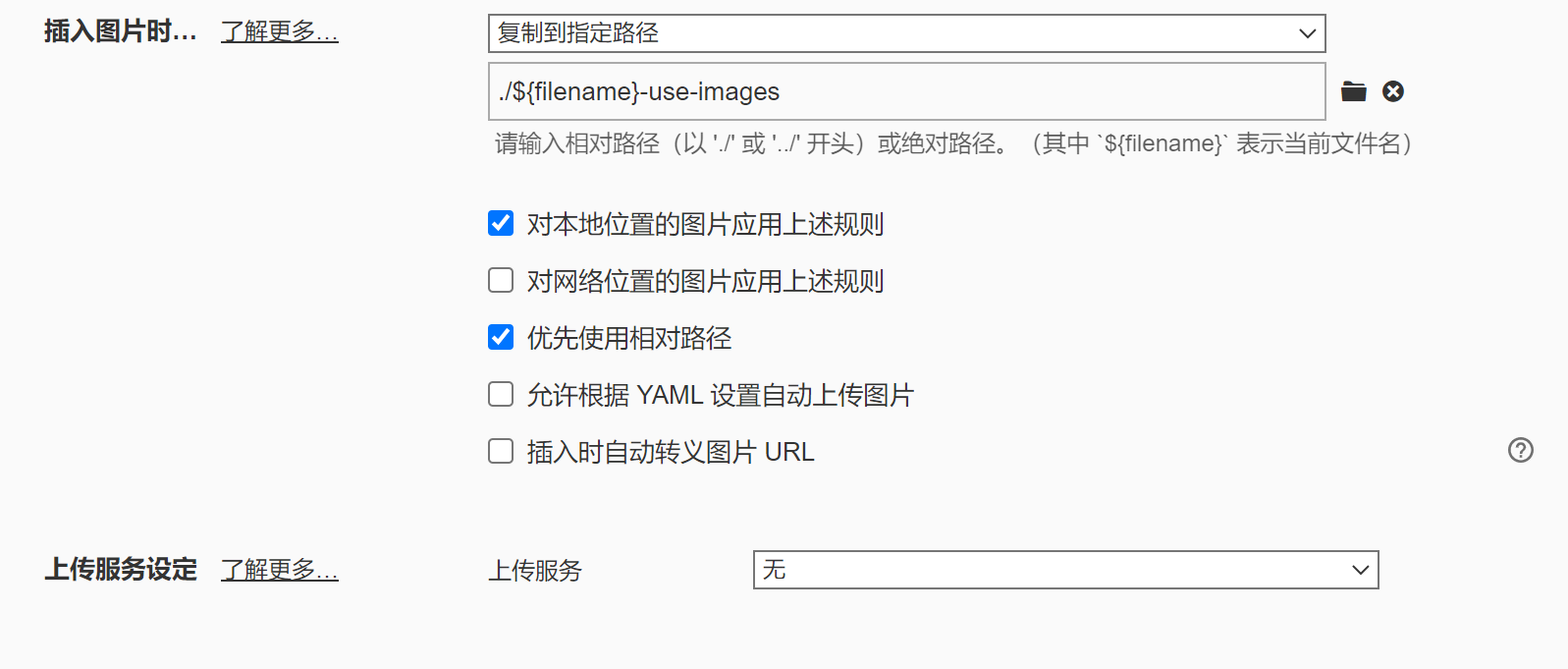This screenshot has width=1568, height=669.
Task: Click the 上传服务设定 section heading
Action: coord(121,570)
